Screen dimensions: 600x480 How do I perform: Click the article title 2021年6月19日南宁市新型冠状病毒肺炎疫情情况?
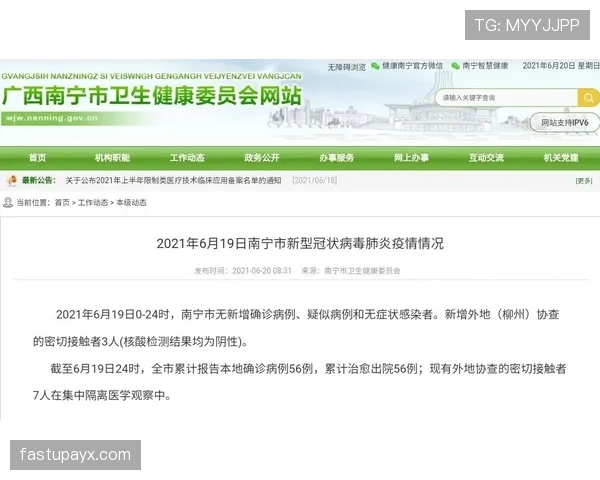pyautogui.click(x=300, y=243)
